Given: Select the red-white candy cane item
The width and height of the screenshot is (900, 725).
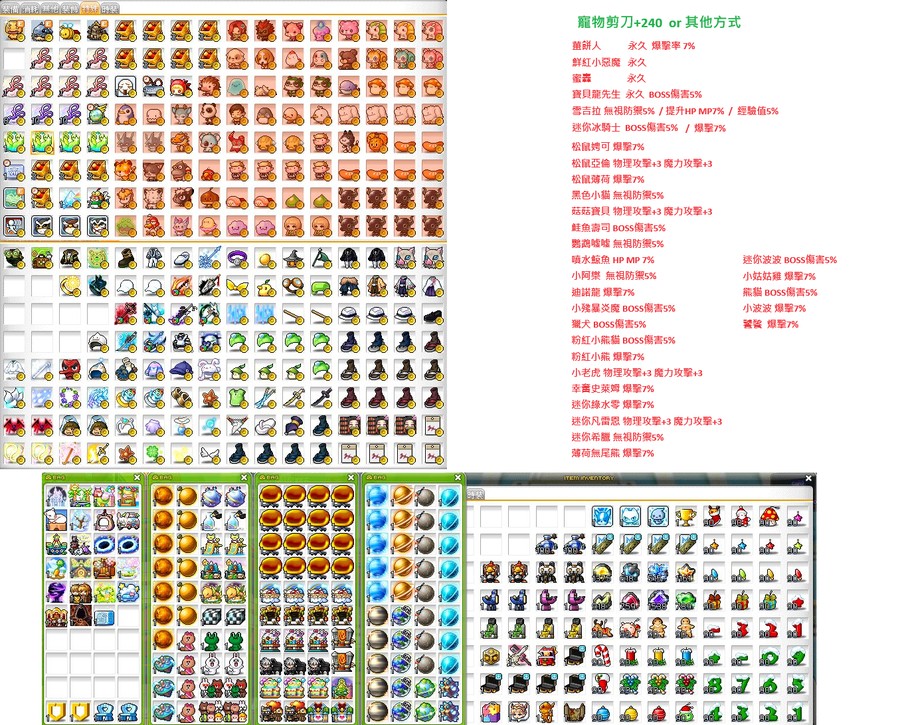Looking at the screenshot, I should (x=602, y=656).
